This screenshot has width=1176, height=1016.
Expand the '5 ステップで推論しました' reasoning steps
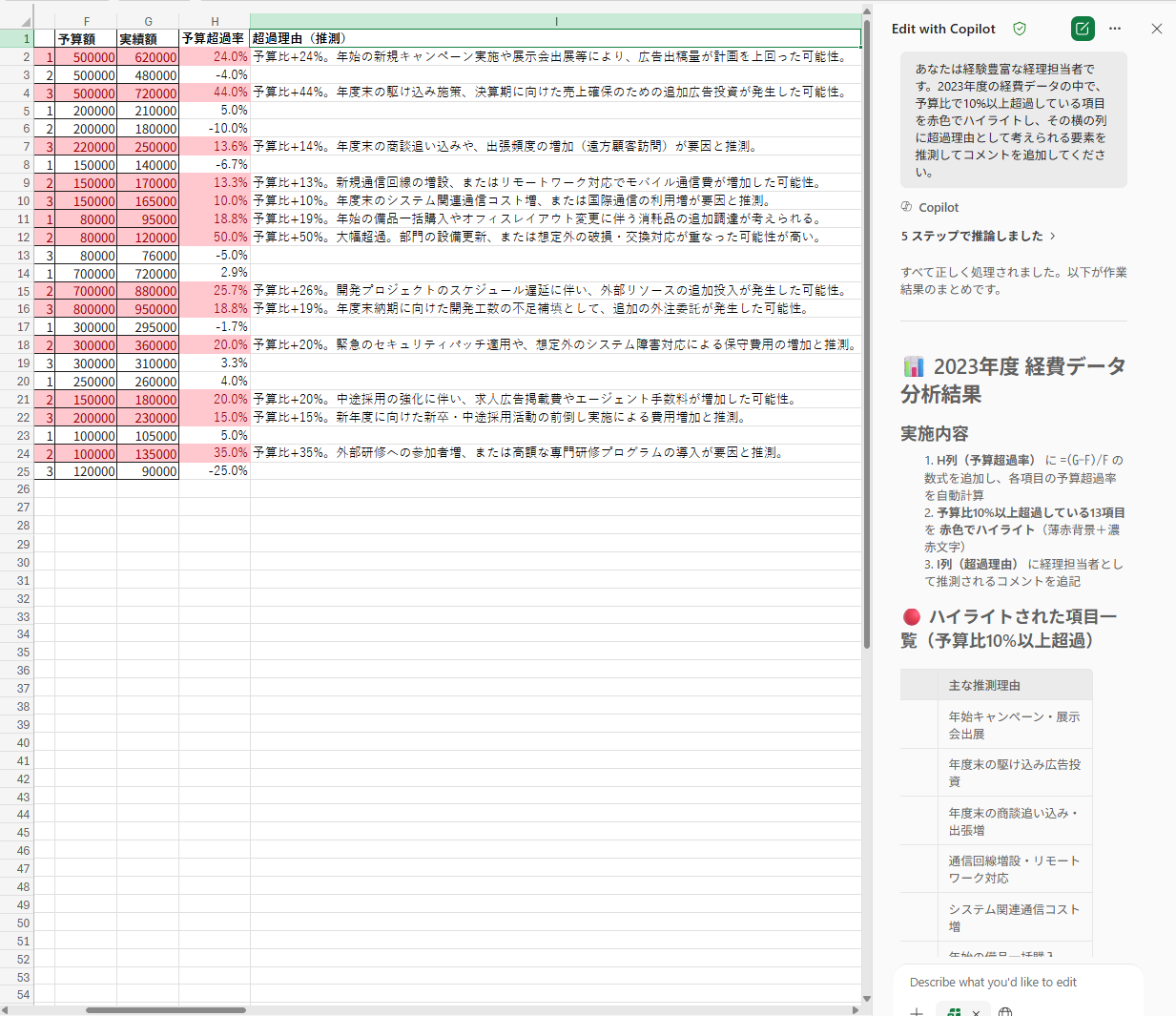click(x=978, y=236)
